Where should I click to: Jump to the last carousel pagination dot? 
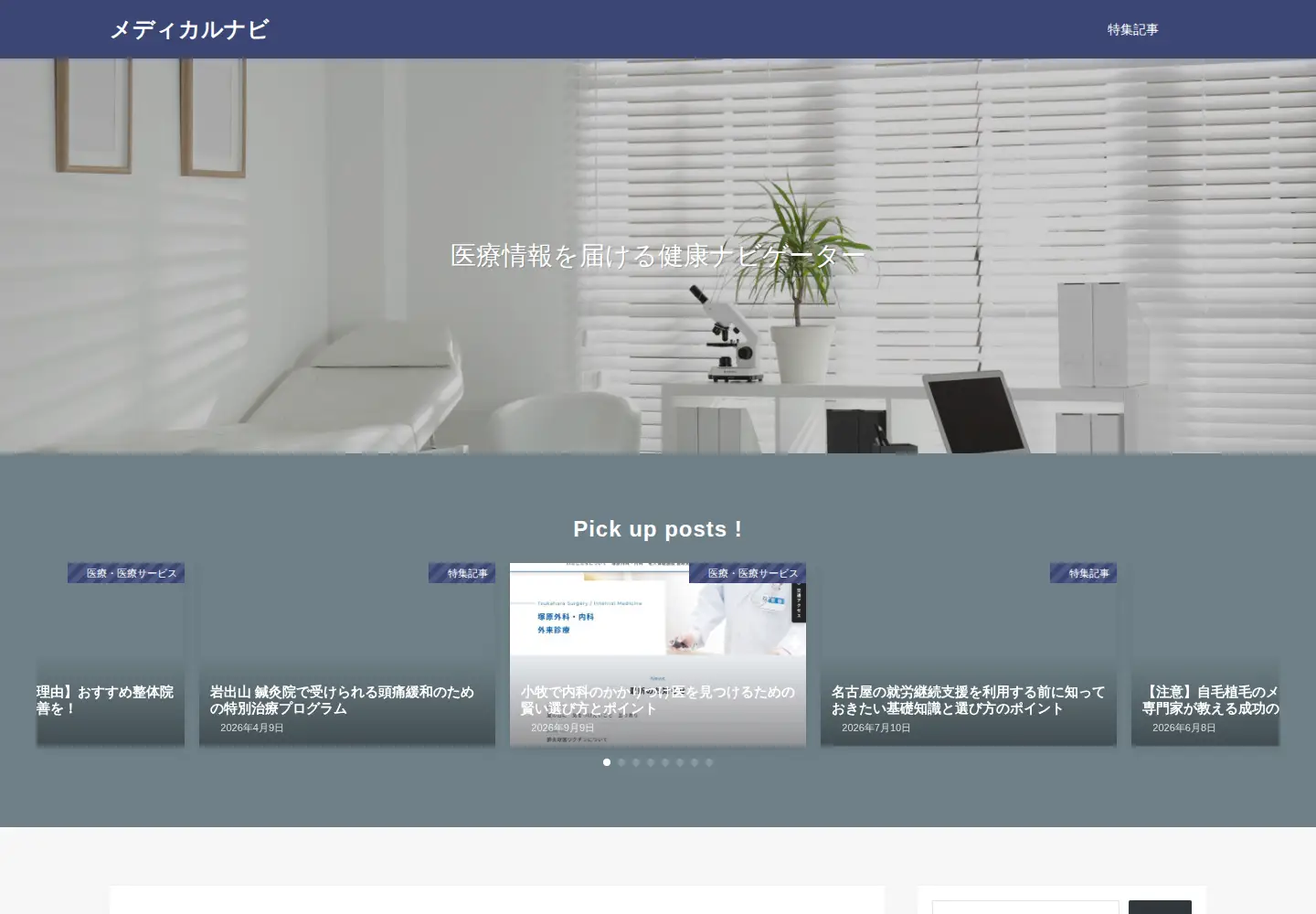709,762
